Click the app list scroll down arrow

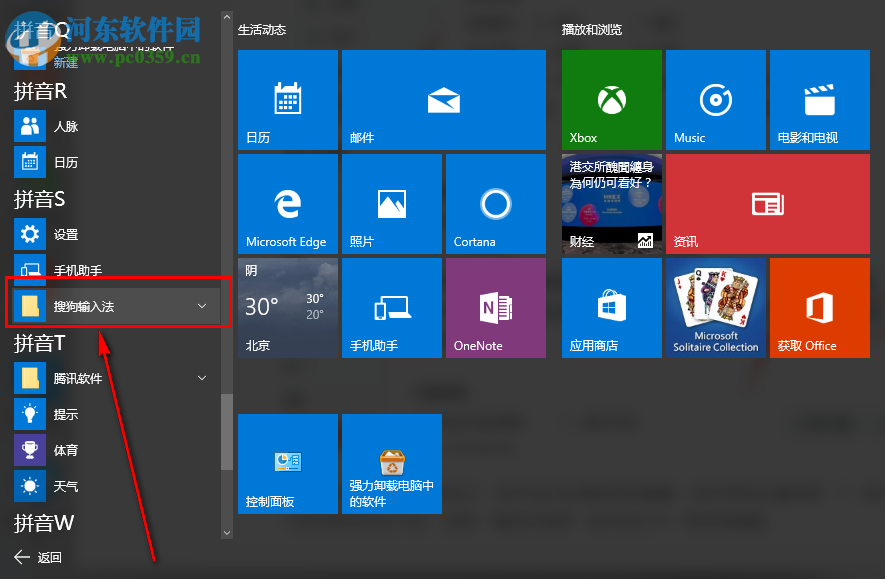tap(227, 533)
